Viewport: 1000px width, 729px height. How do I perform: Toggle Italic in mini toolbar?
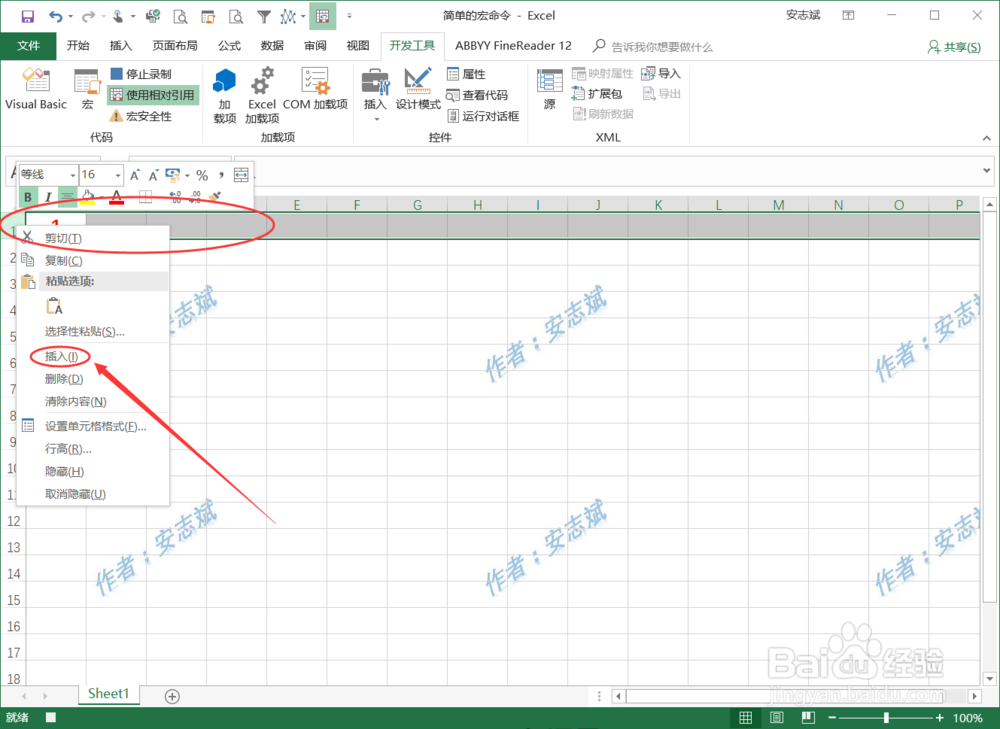[48, 197]
